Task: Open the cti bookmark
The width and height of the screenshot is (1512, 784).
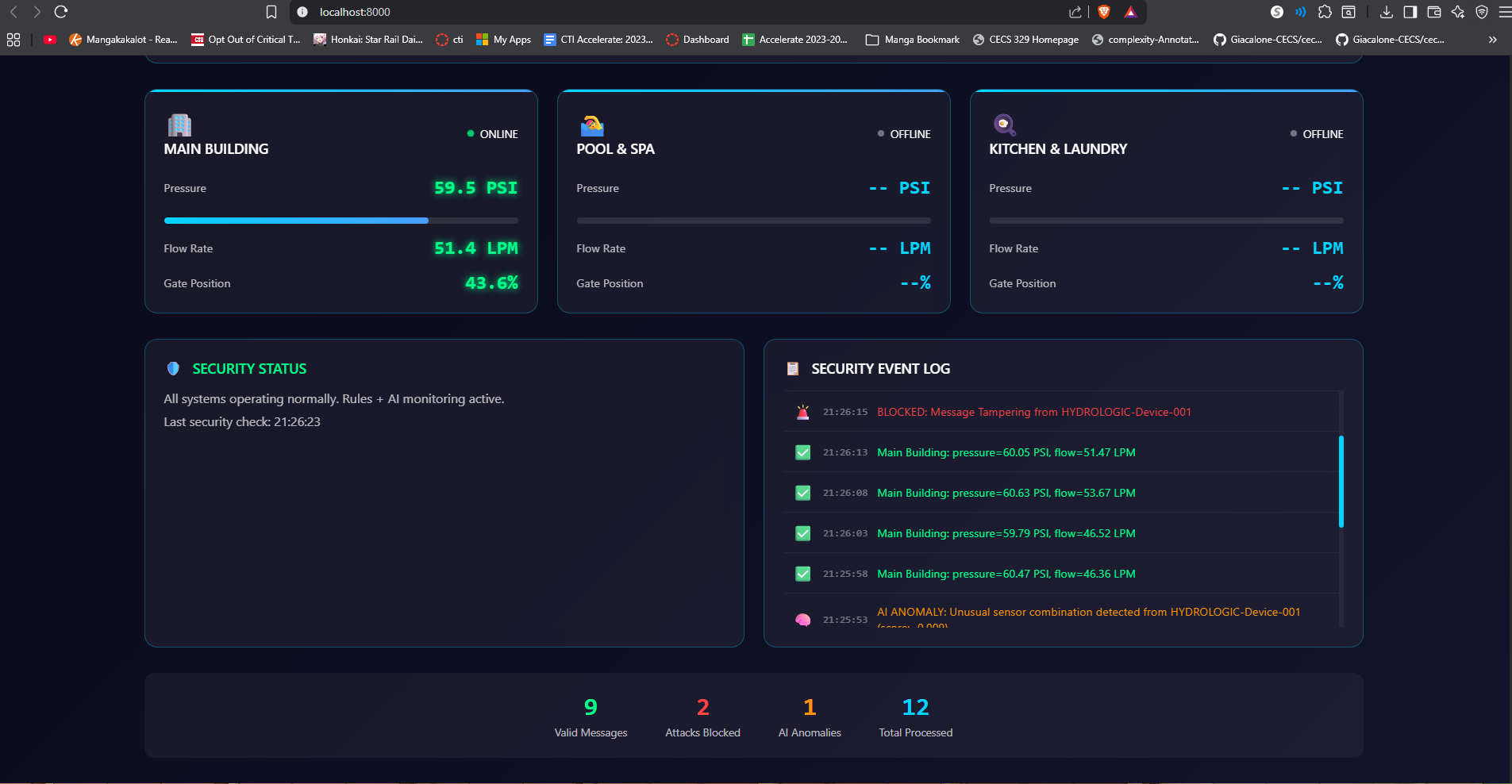Action: (449, 40)
